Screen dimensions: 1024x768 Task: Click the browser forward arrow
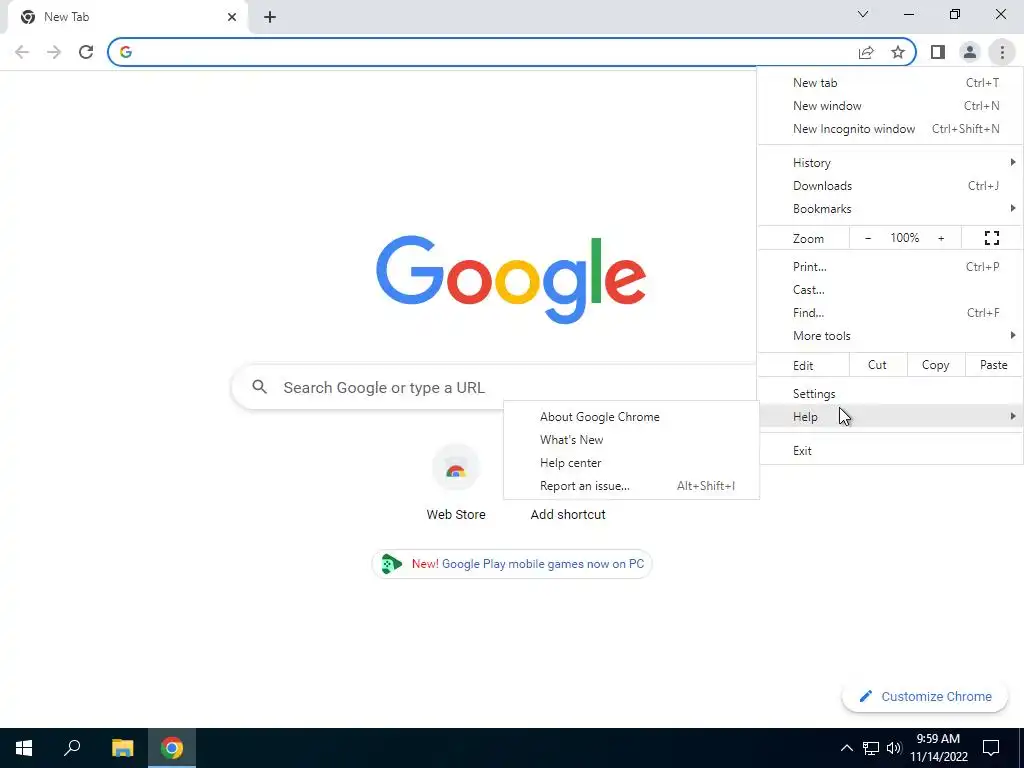click(54, 52)
